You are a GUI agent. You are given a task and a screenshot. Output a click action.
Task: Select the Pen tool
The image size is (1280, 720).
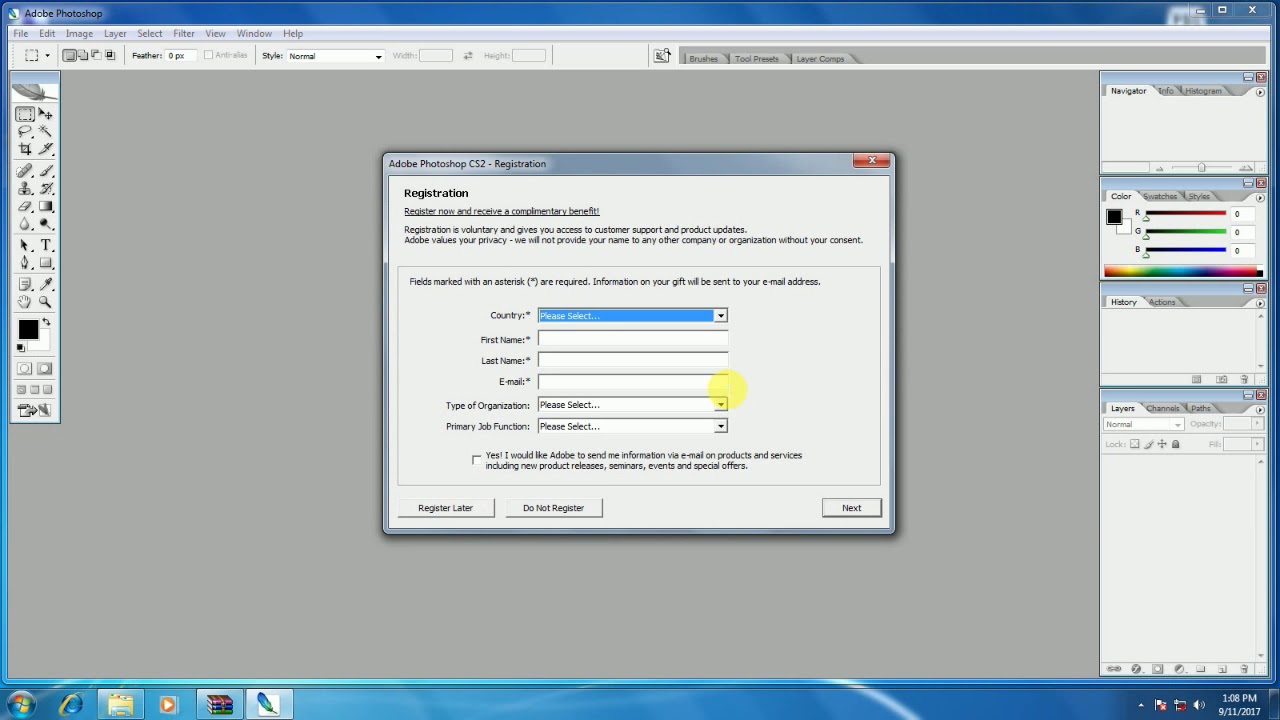(25, 263)
